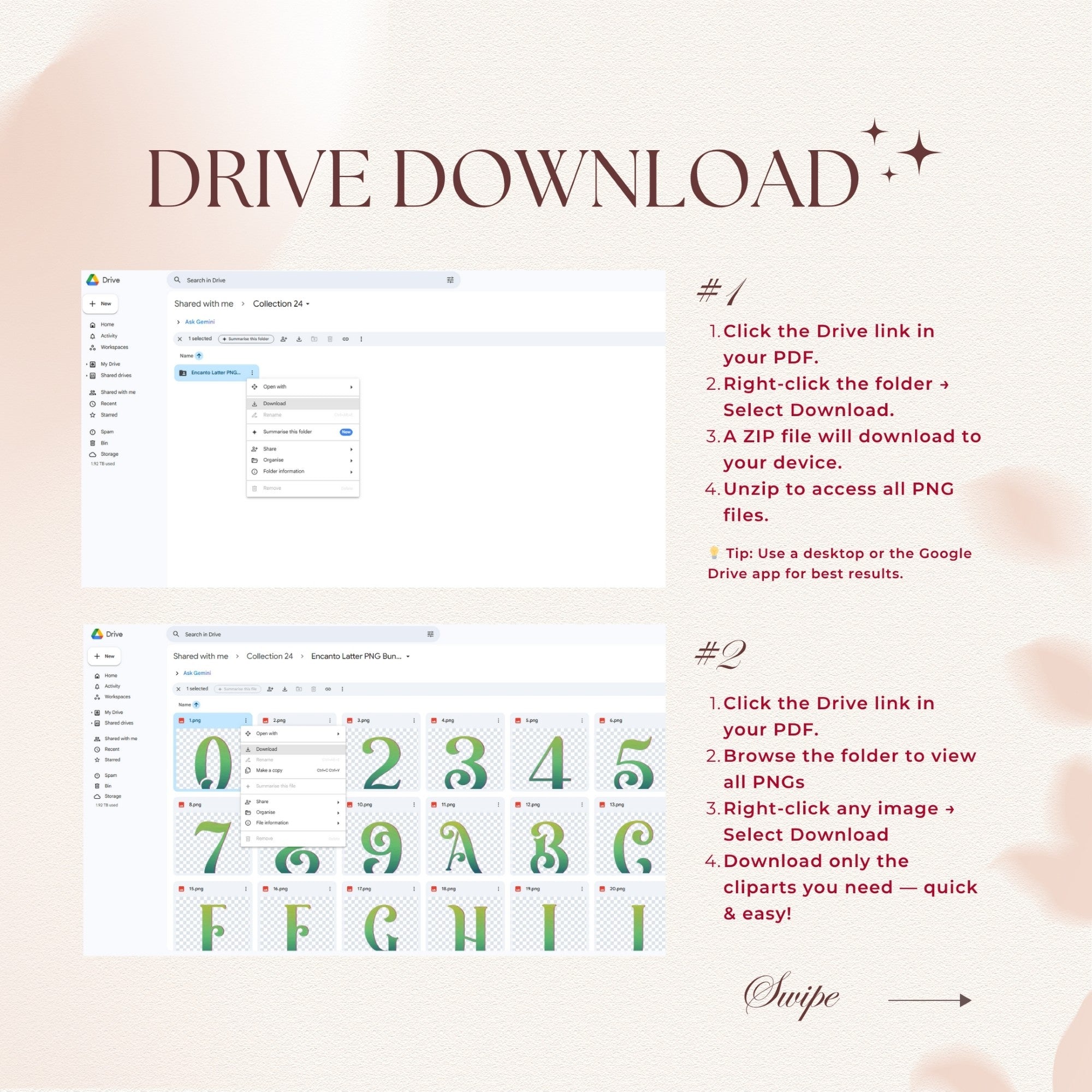1092x1092 pixels.
Task: Click the download toolbar icon in screenshot #1
Action: 299,339
